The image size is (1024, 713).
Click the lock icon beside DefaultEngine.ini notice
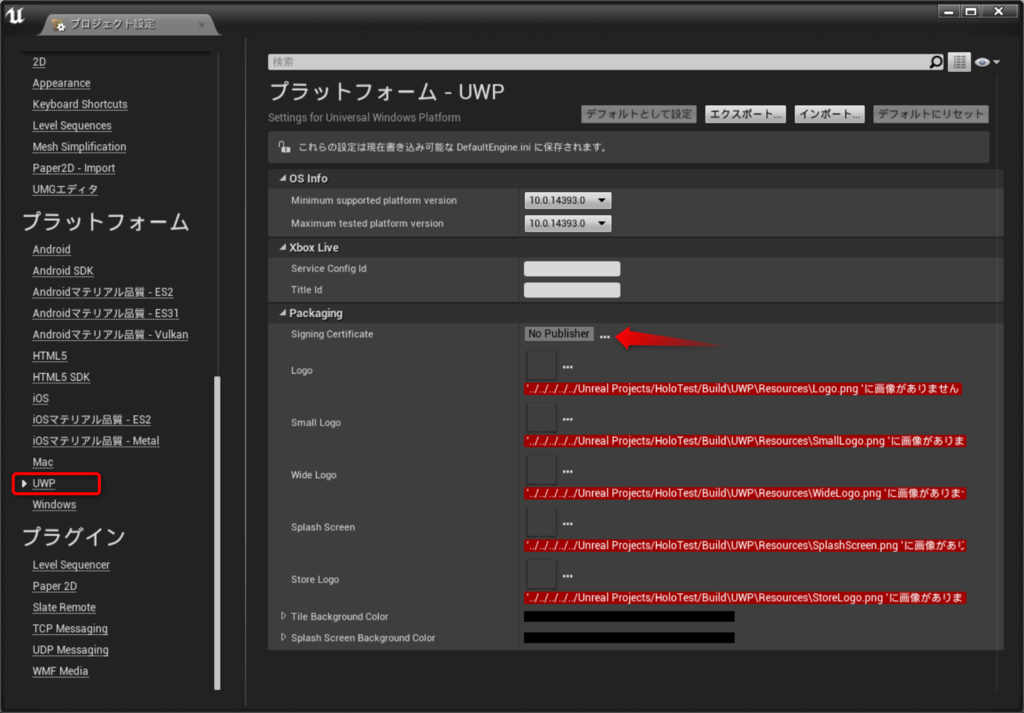point(284,147)
